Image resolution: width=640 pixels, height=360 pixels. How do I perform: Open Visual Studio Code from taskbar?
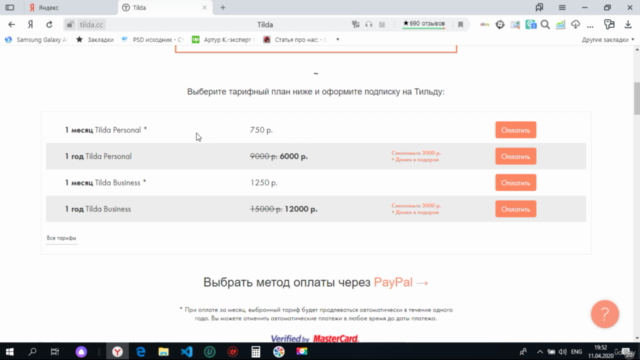click(x=187, y=351)
